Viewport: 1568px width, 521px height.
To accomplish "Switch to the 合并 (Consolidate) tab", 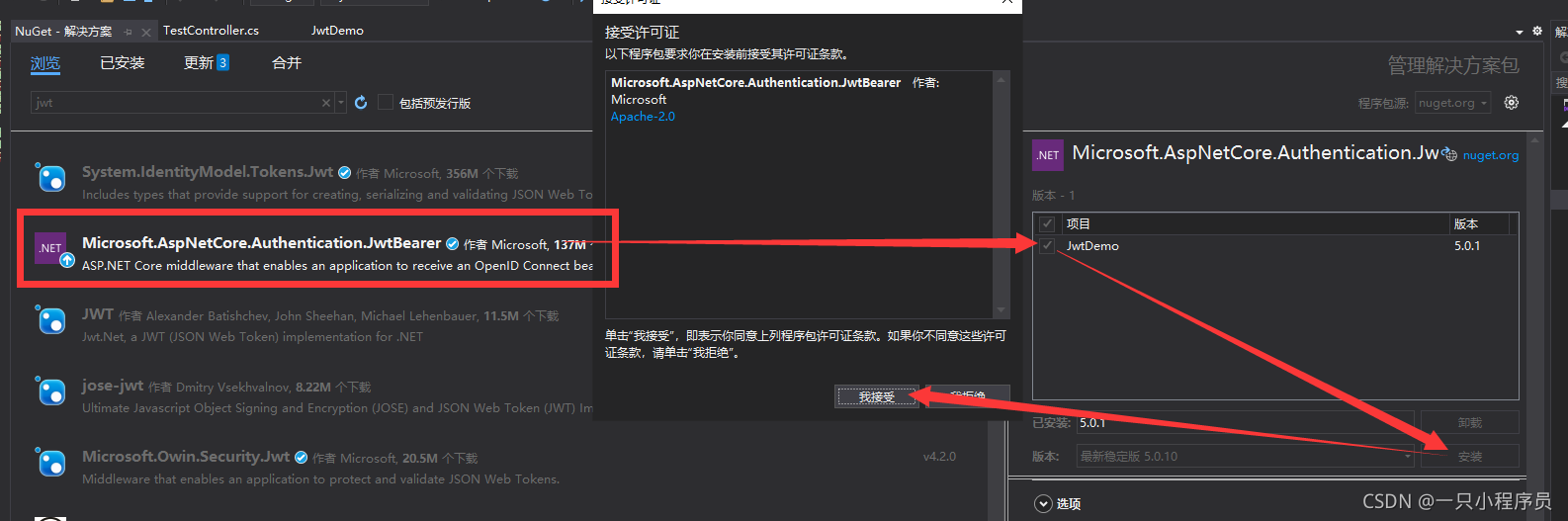I will [287, 63].
